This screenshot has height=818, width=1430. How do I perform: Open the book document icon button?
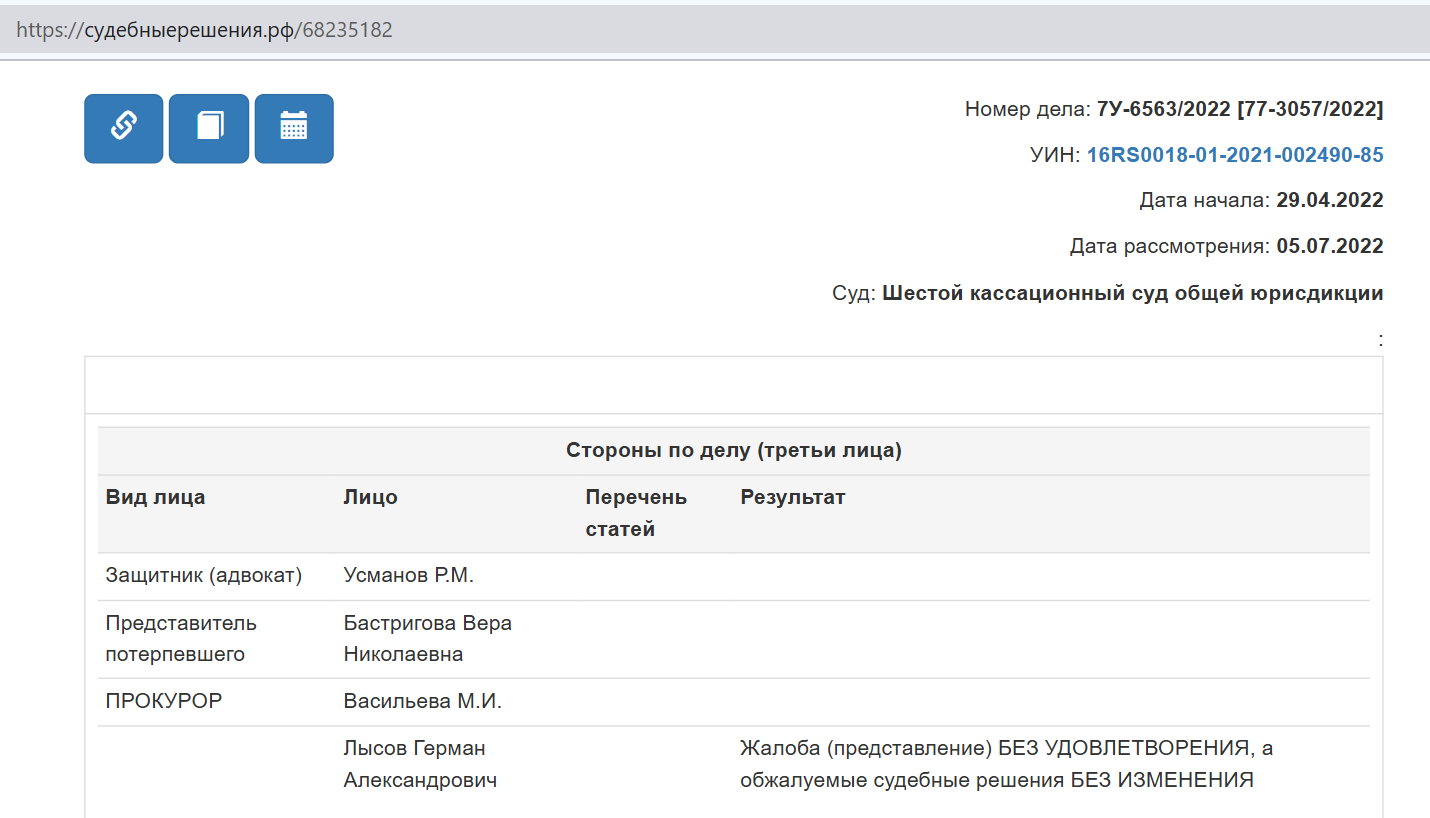(209, 128)
